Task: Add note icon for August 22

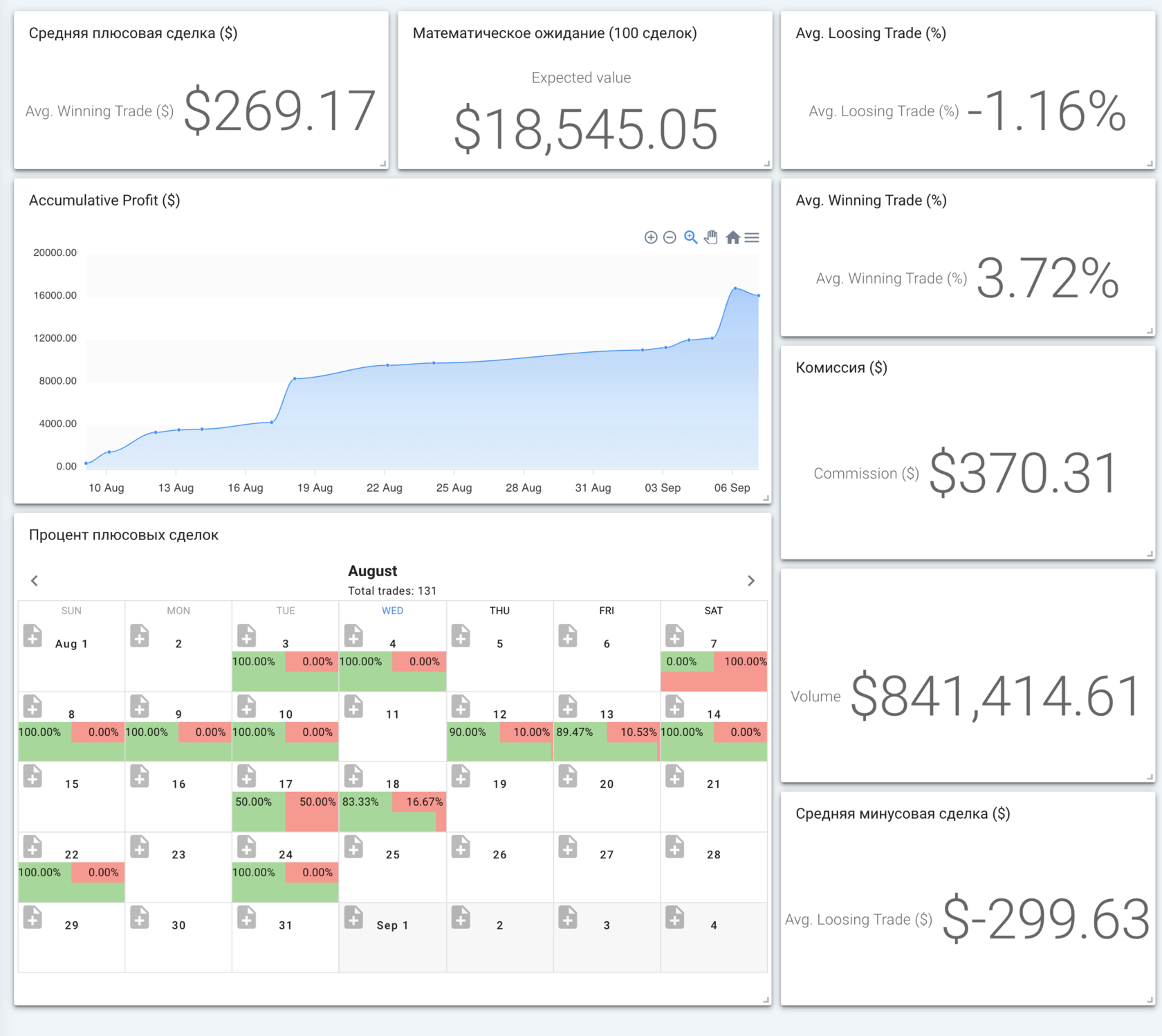Action: pos(33,847)
